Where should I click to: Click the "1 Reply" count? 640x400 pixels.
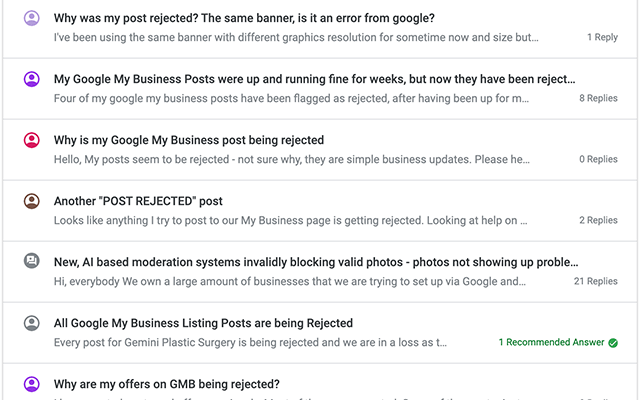pyautogui.click(x=602, y=37)
